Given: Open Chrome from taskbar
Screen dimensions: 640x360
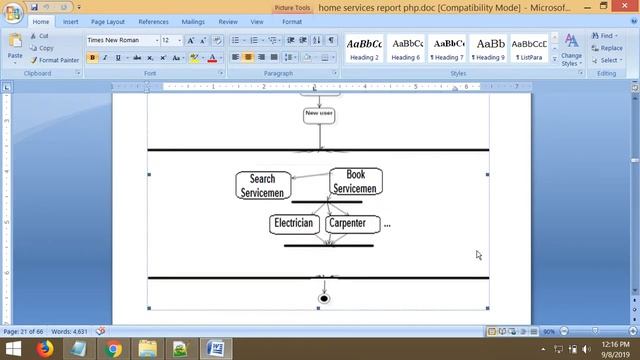Looking at the screenshot, I should coord(113,349).
